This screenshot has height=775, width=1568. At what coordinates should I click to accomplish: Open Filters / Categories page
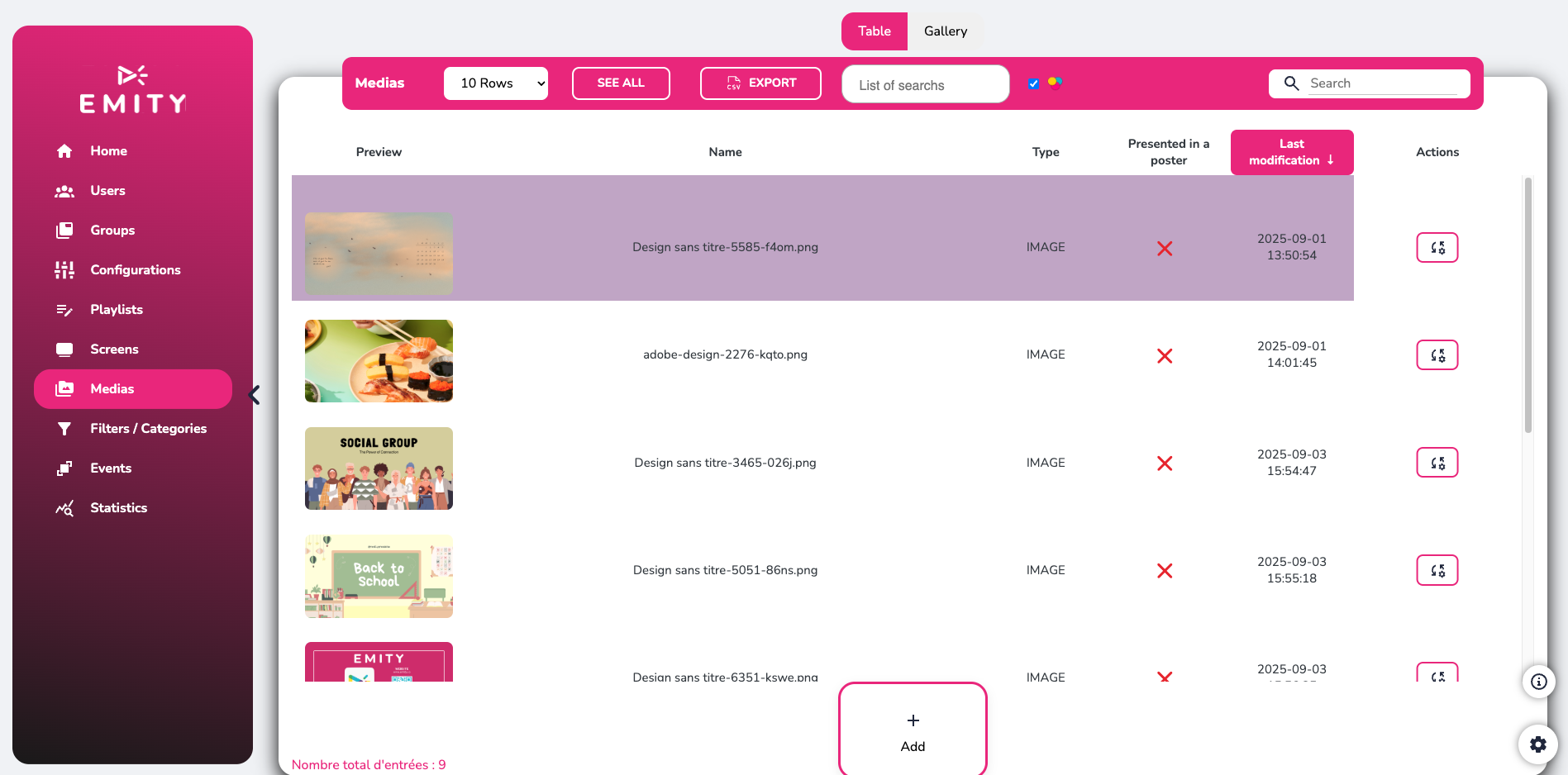tap(148, 429)
